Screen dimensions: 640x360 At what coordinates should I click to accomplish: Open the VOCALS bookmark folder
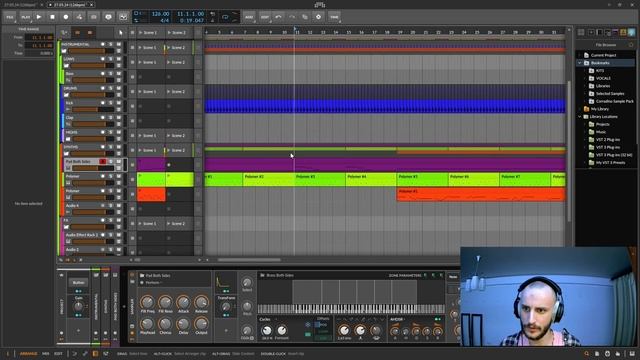tap(603, 78)
